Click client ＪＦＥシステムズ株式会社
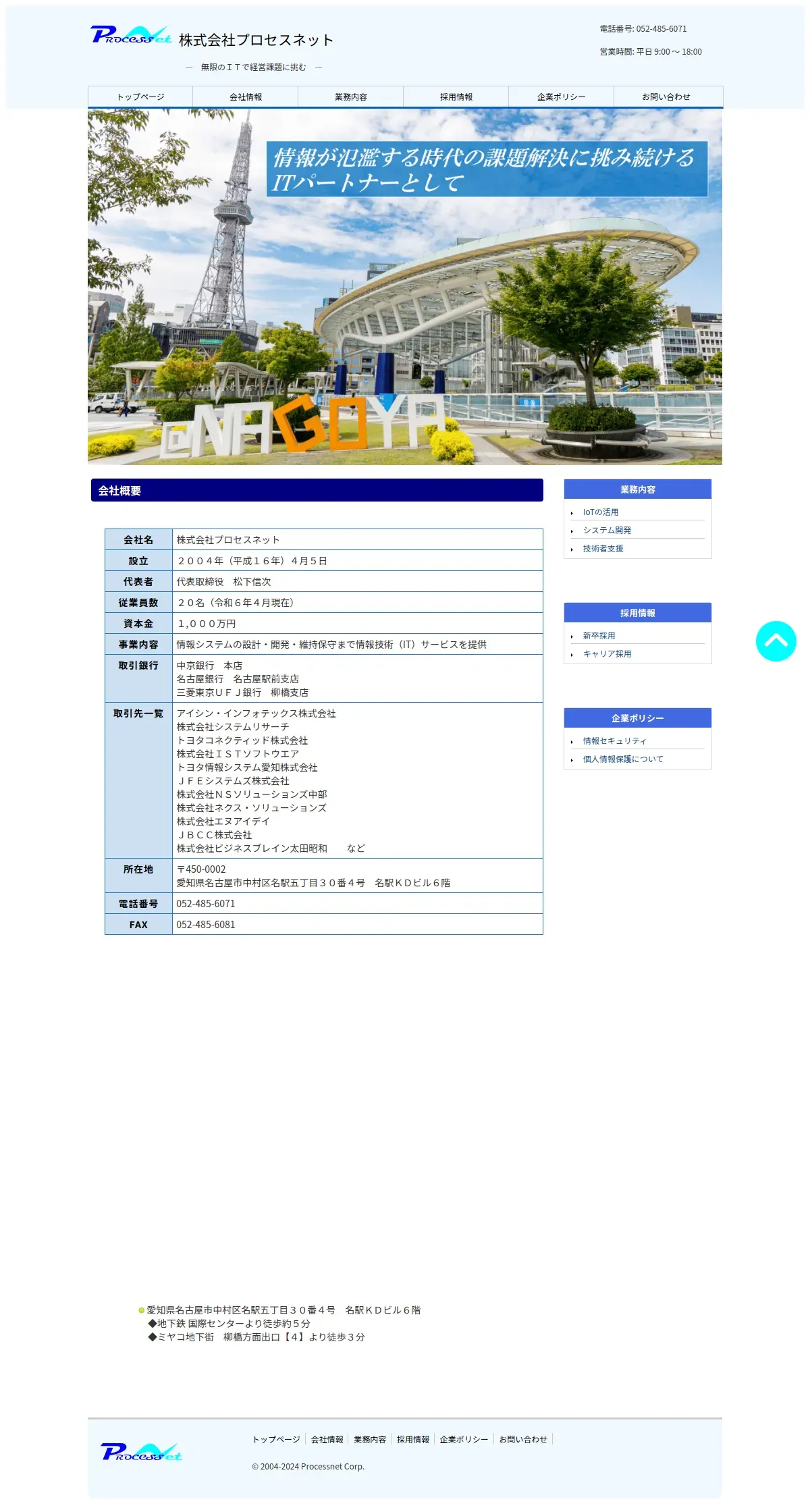 pyautogui.click(x=233, y=781)
